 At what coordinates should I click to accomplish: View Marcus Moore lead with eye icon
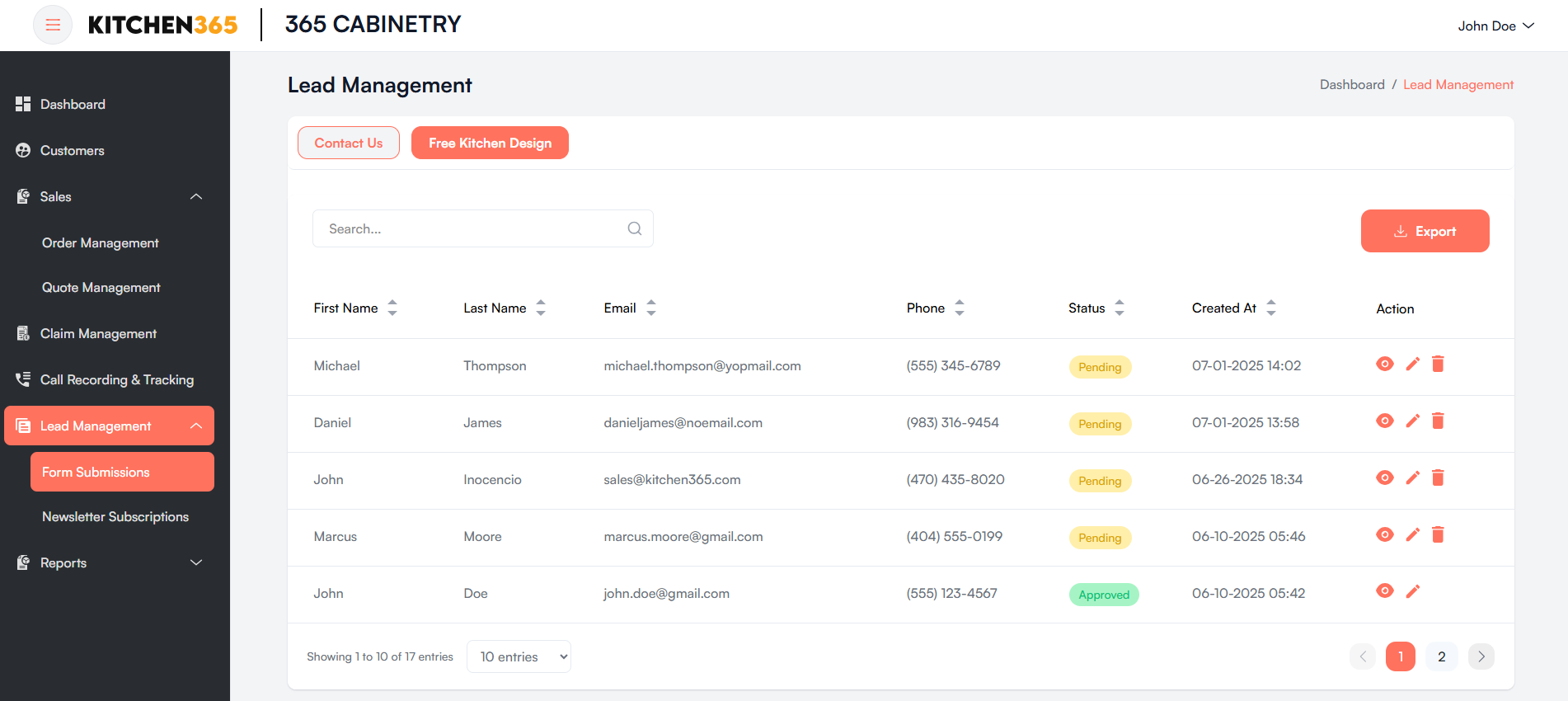pos(1384,535)
